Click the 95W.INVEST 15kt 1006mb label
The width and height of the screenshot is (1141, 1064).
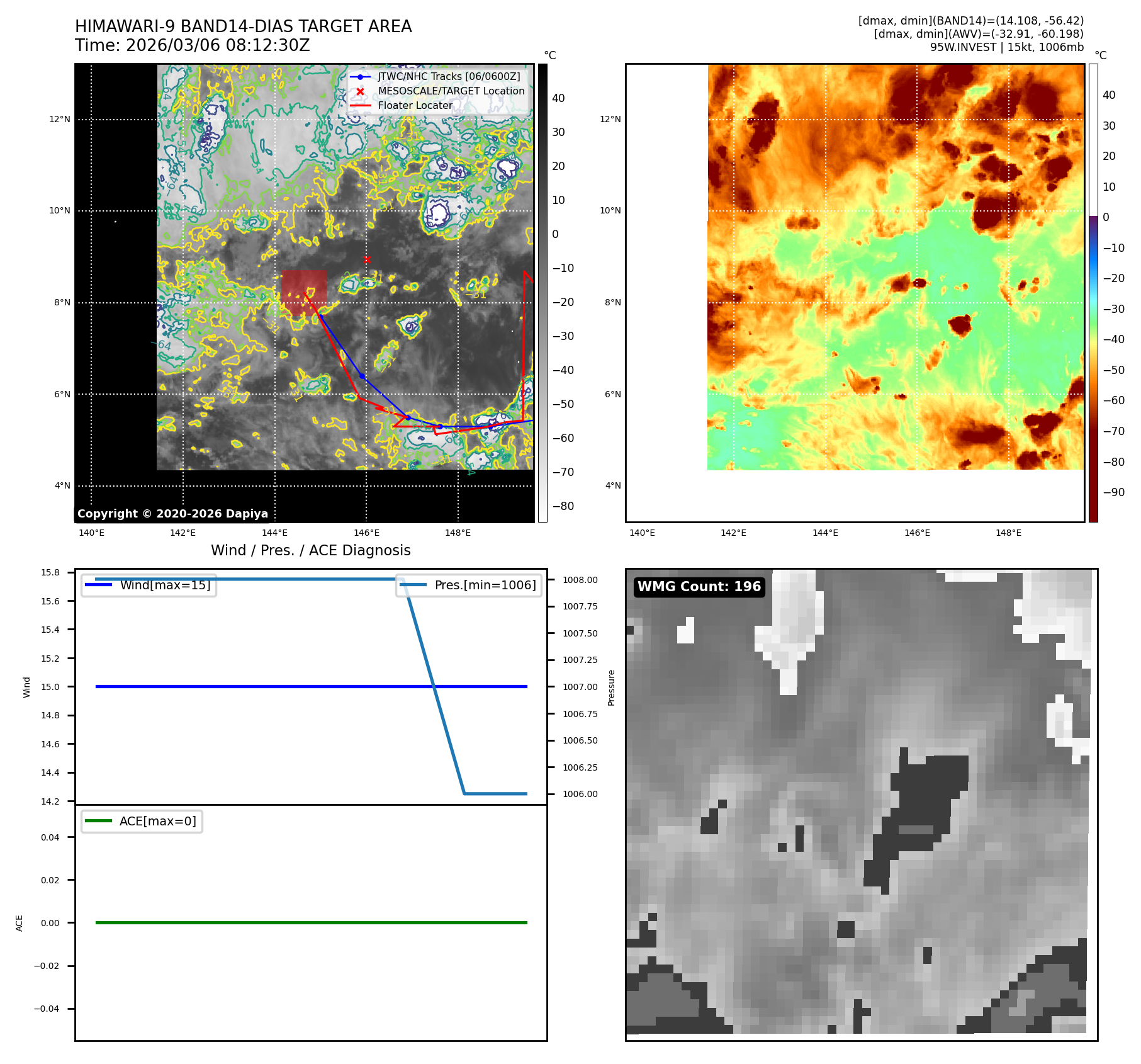pos(1006,47)
